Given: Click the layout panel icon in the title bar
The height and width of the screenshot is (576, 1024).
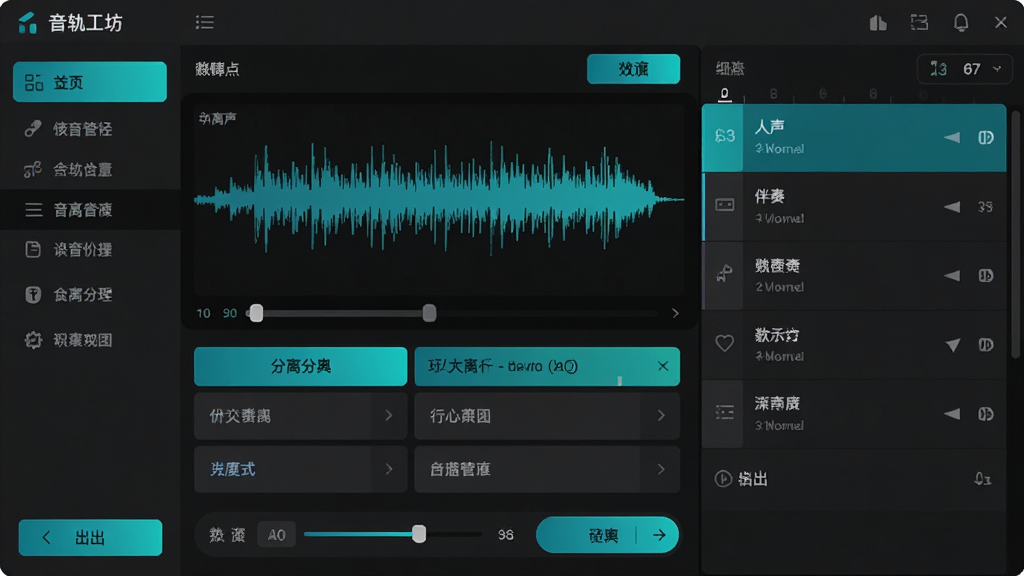Looking at the screenshot, I should [920, 23].
